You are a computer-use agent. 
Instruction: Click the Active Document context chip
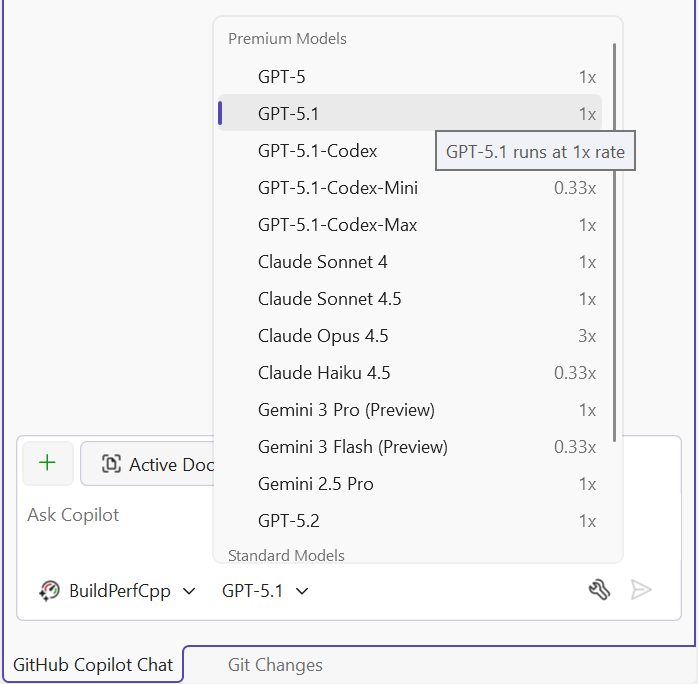150,464
